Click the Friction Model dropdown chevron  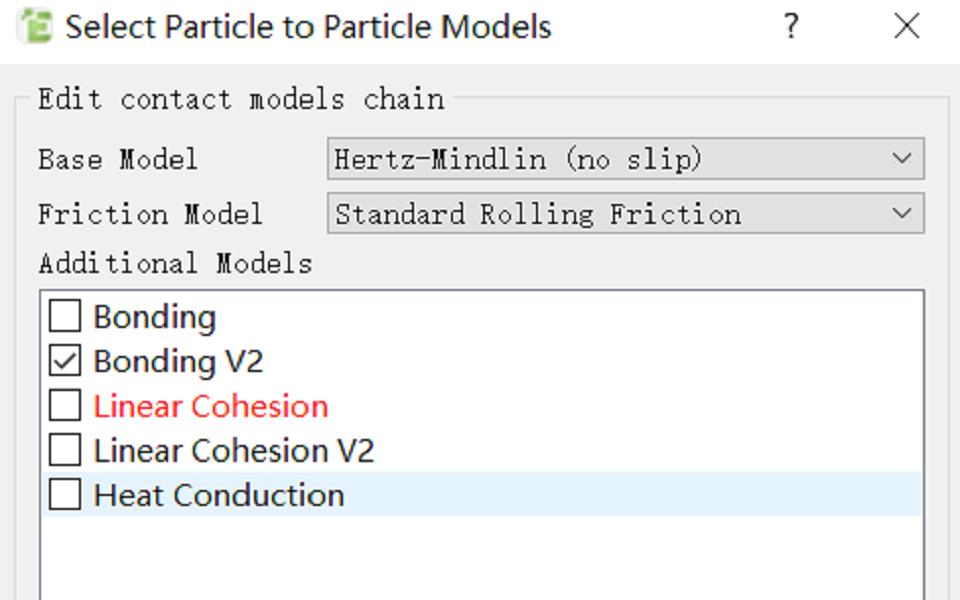(x=902, y=213)
